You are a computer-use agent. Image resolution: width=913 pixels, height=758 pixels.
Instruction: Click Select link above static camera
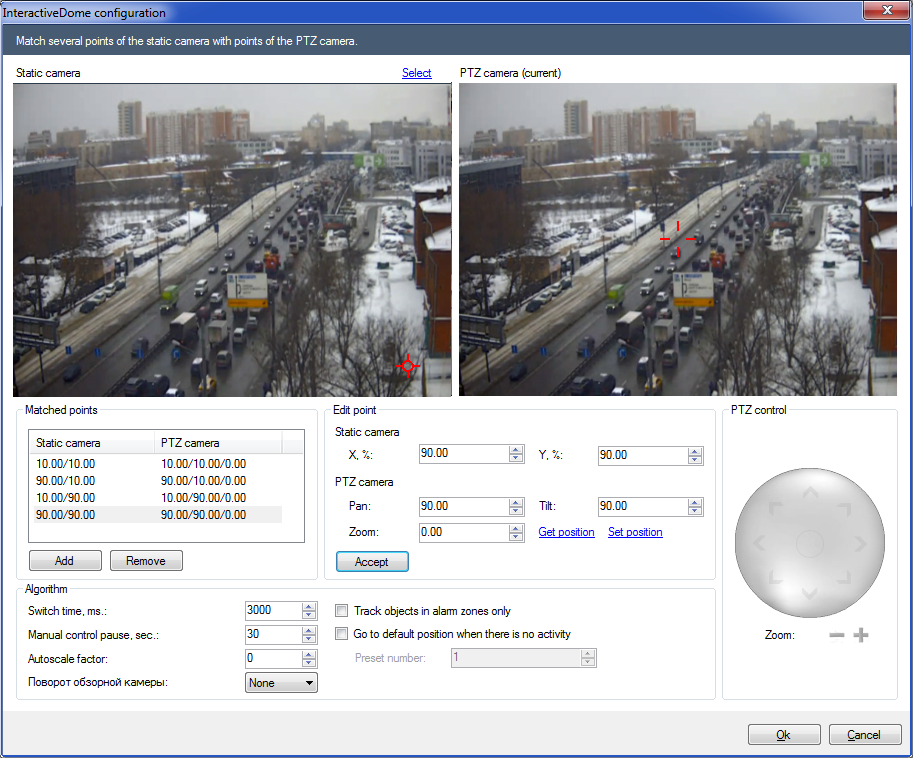416,73
